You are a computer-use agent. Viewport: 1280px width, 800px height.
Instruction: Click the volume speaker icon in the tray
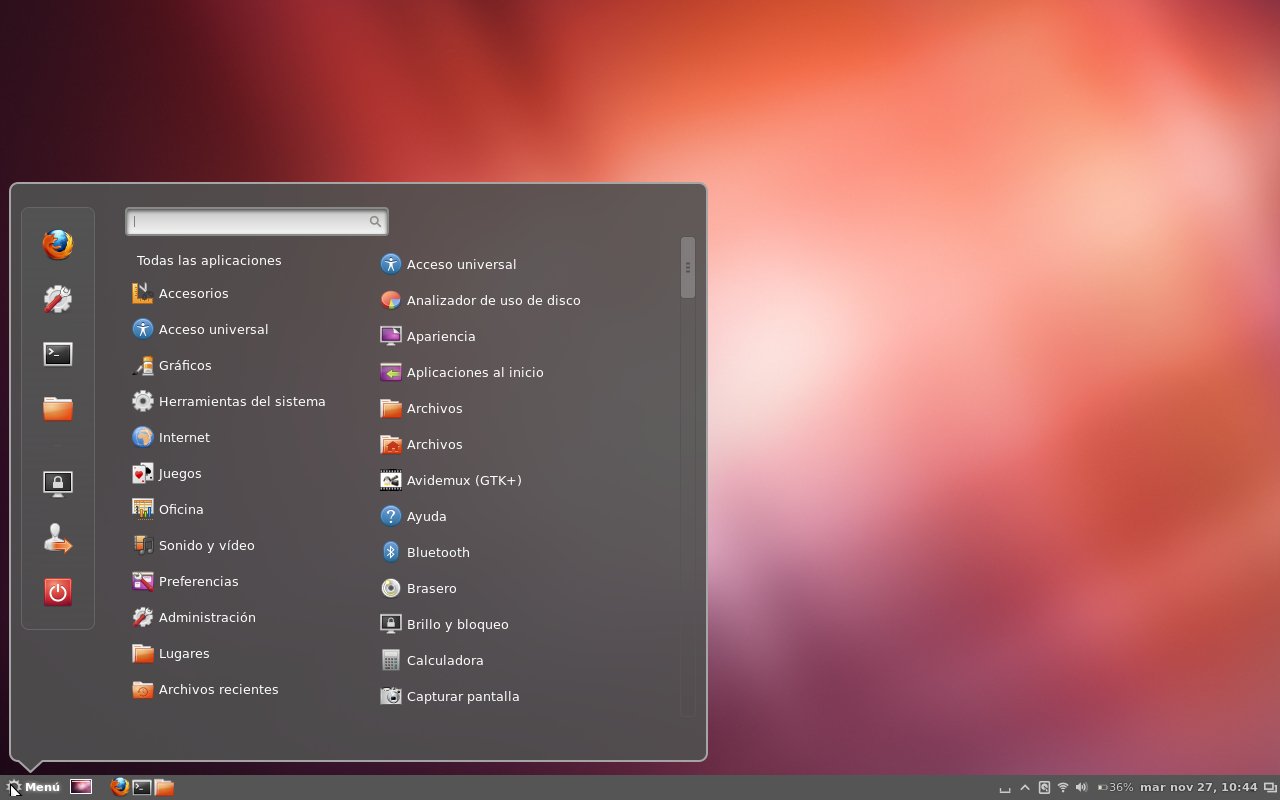point(1081,788)
